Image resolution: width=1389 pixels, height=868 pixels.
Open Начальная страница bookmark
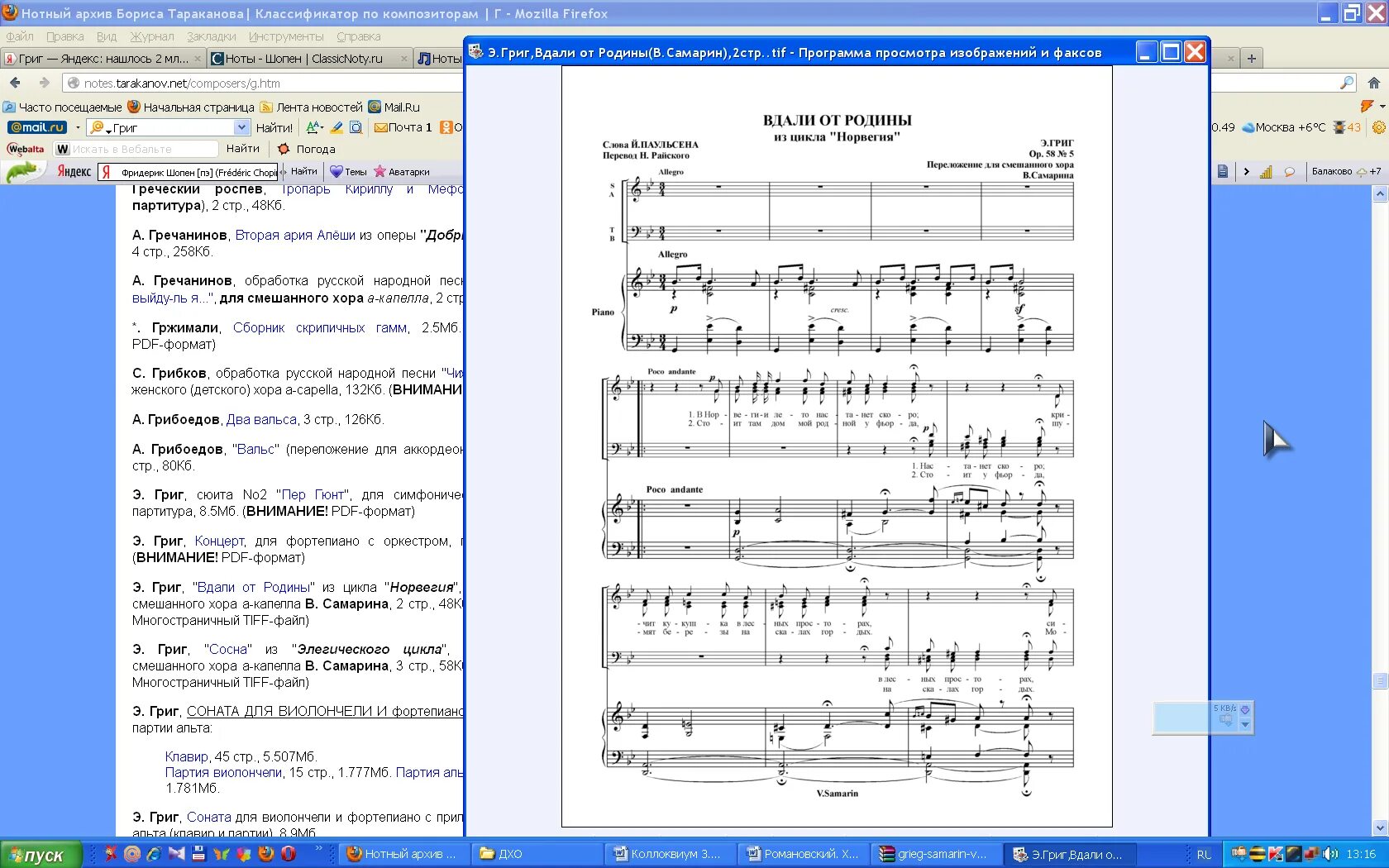coord(191,107)
